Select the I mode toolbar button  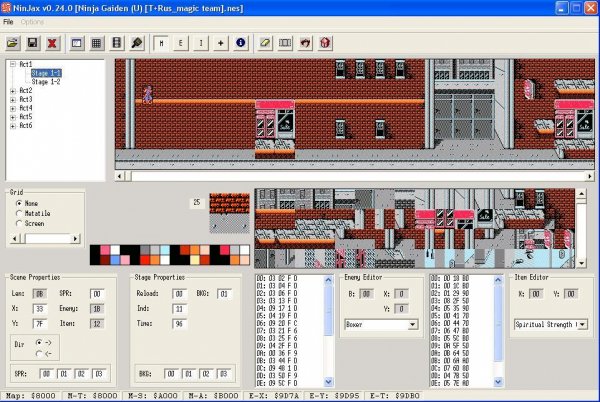coord(201,43)
